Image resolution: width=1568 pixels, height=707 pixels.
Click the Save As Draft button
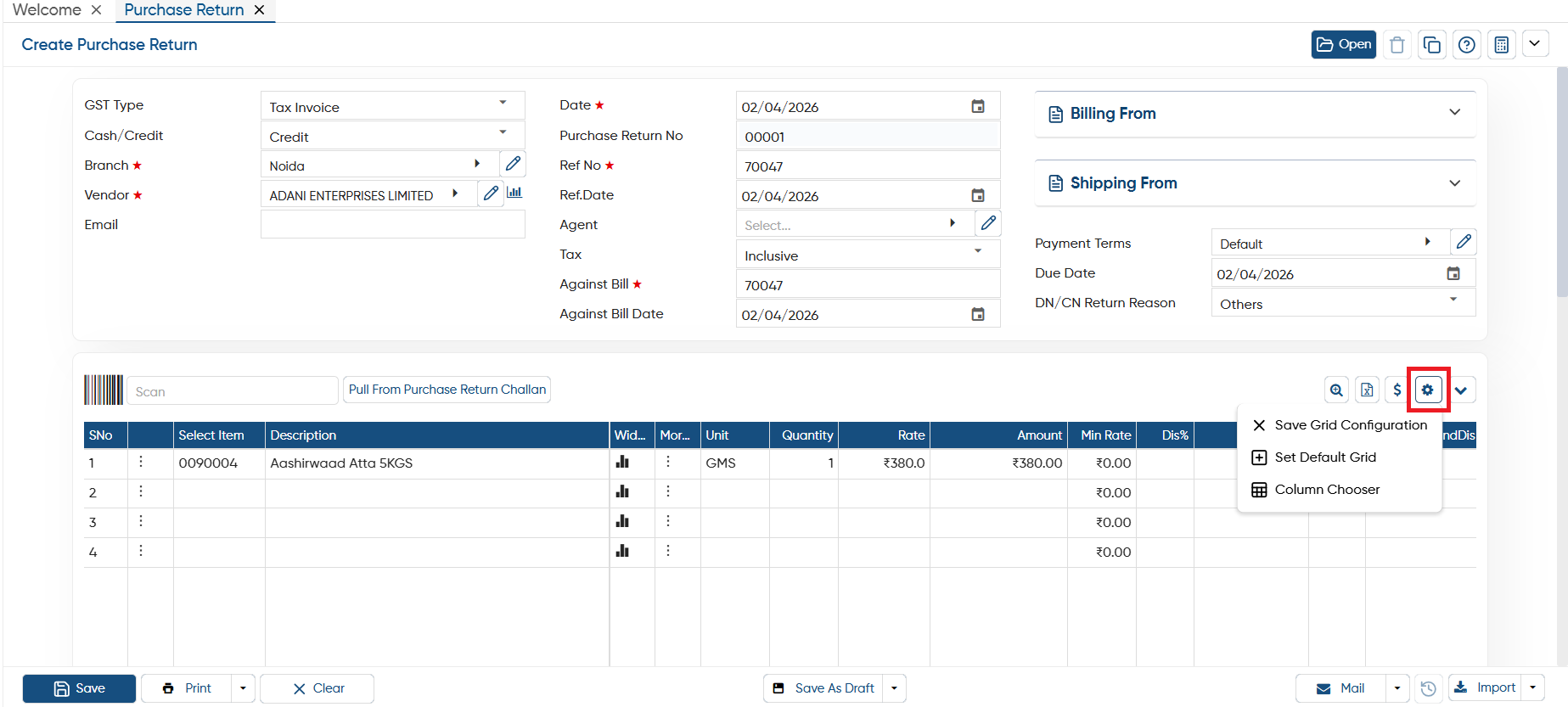tap(823, 688)
